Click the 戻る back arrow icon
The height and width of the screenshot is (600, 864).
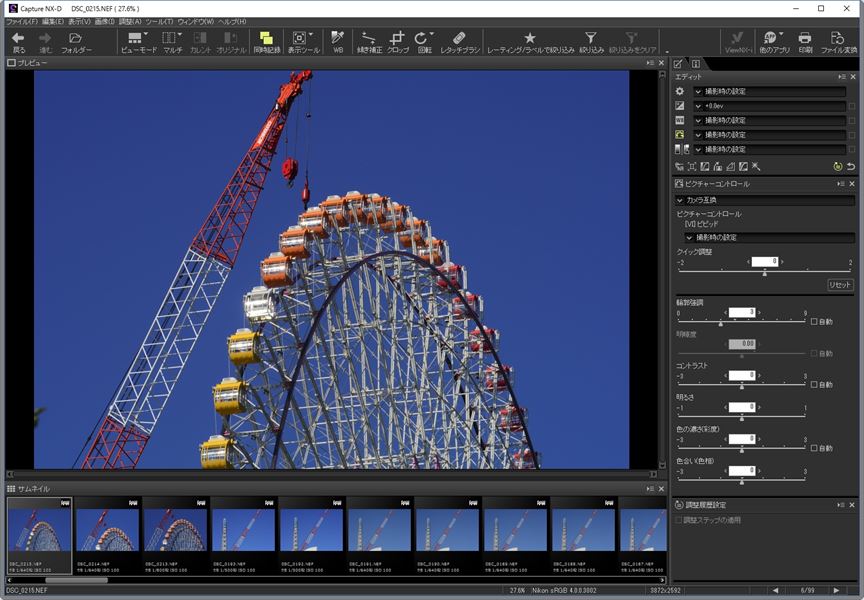click(18, 38)
